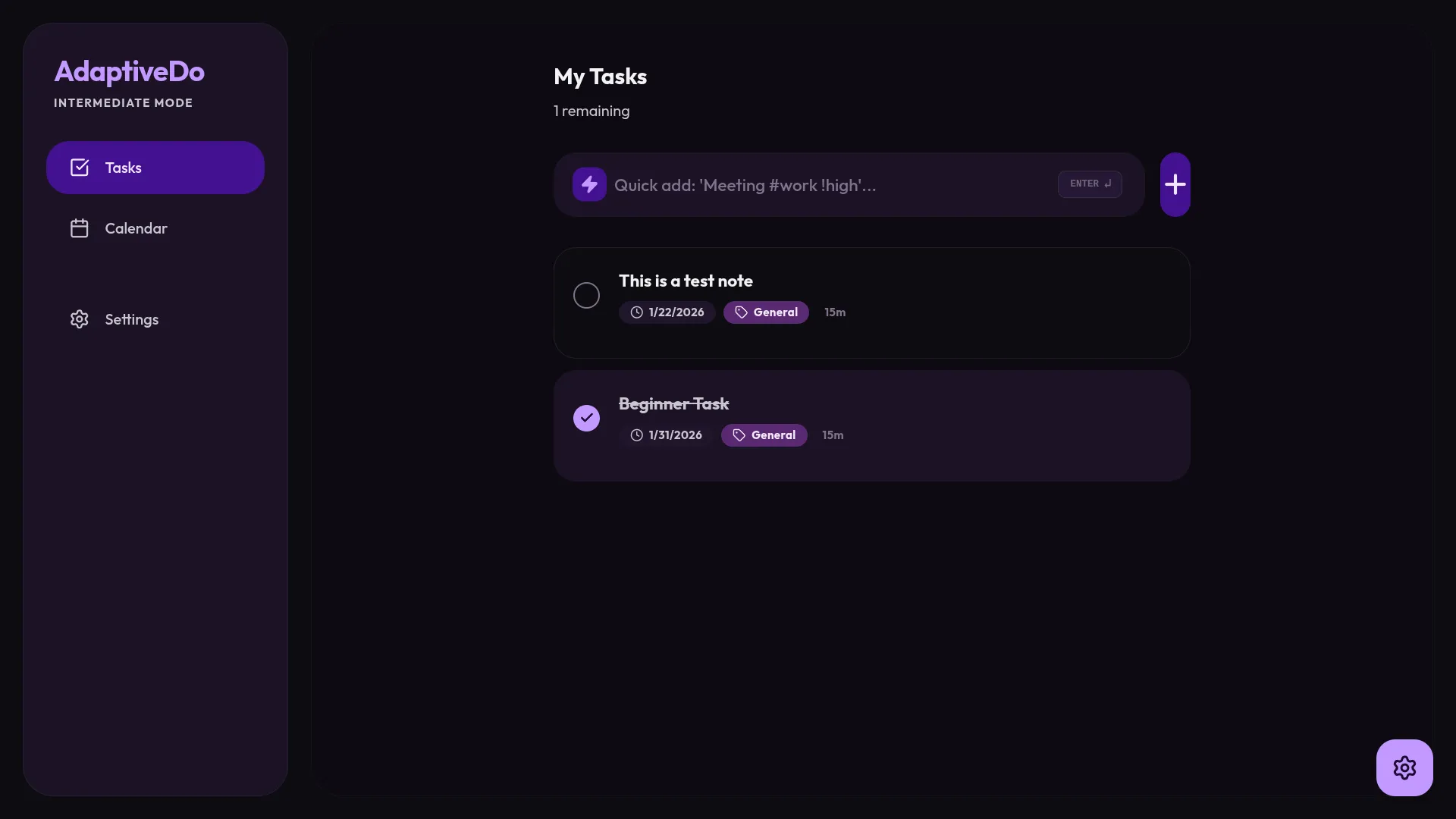Image resolution: width=1456 pixels, height=819 pixels.
Task: Select the Tasks navigation item
Action: pos(155,168)
